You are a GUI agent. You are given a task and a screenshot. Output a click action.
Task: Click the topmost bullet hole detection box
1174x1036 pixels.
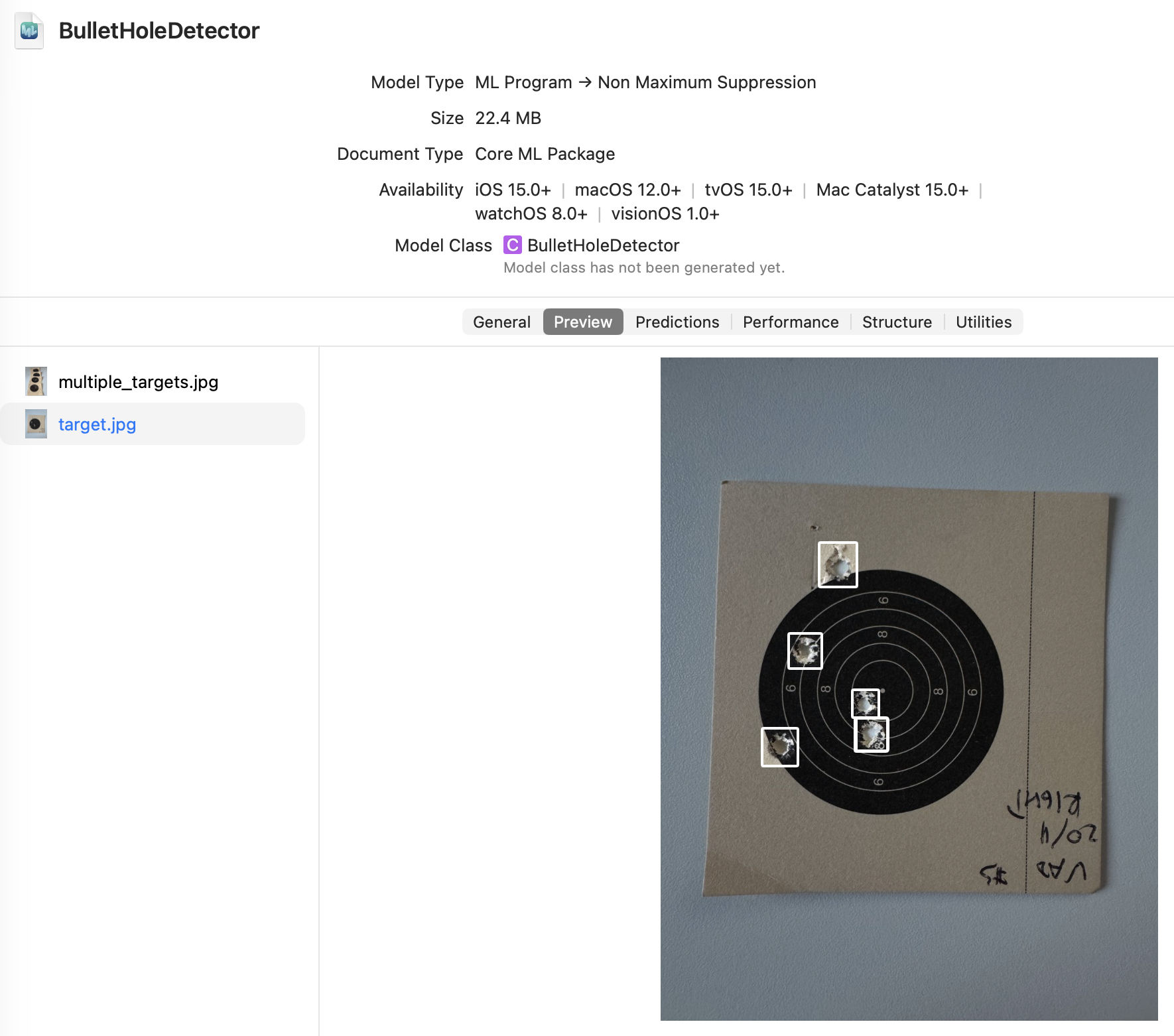(838, 564)
